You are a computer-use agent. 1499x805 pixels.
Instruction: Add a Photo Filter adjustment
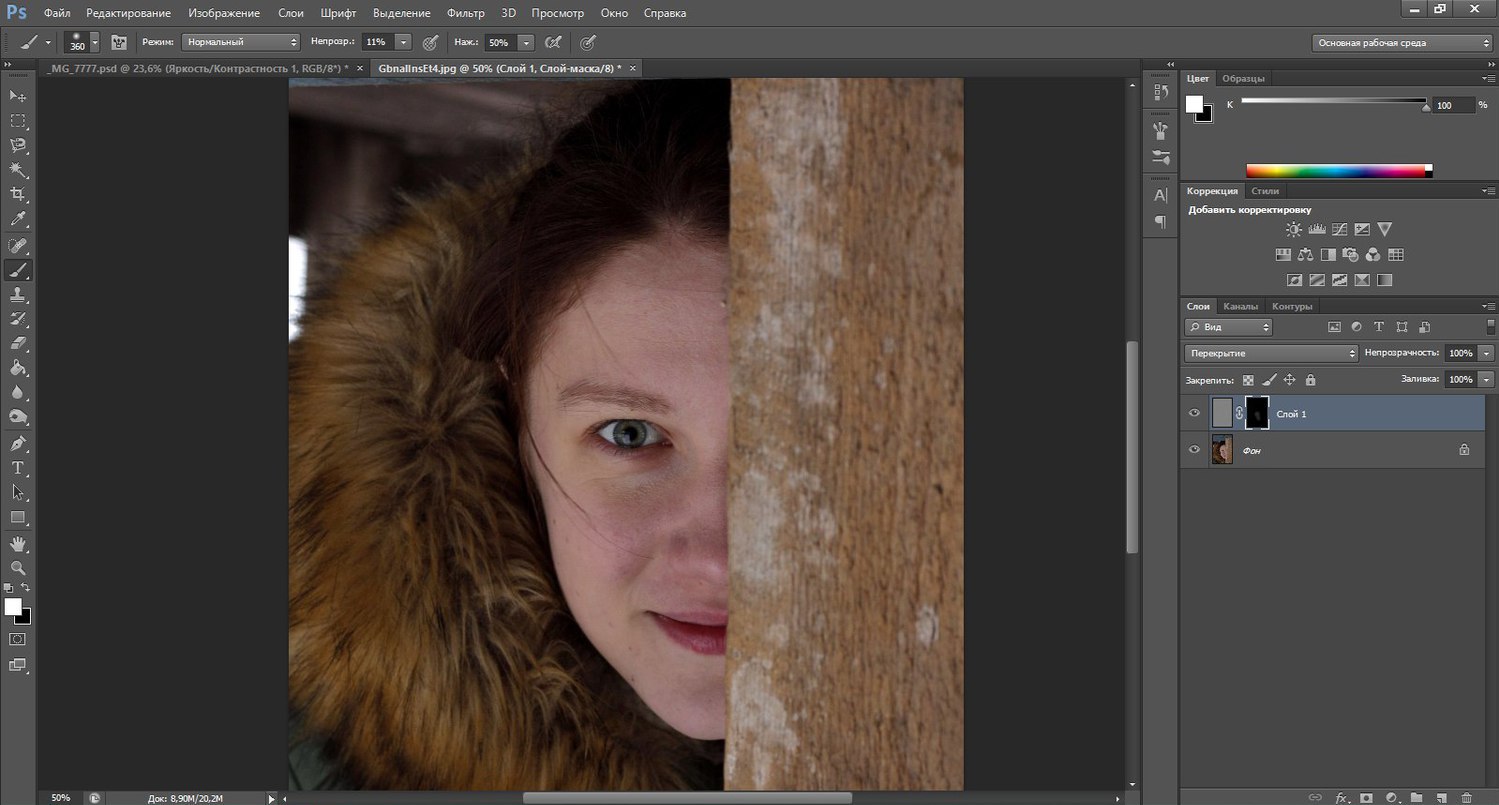1351,255
